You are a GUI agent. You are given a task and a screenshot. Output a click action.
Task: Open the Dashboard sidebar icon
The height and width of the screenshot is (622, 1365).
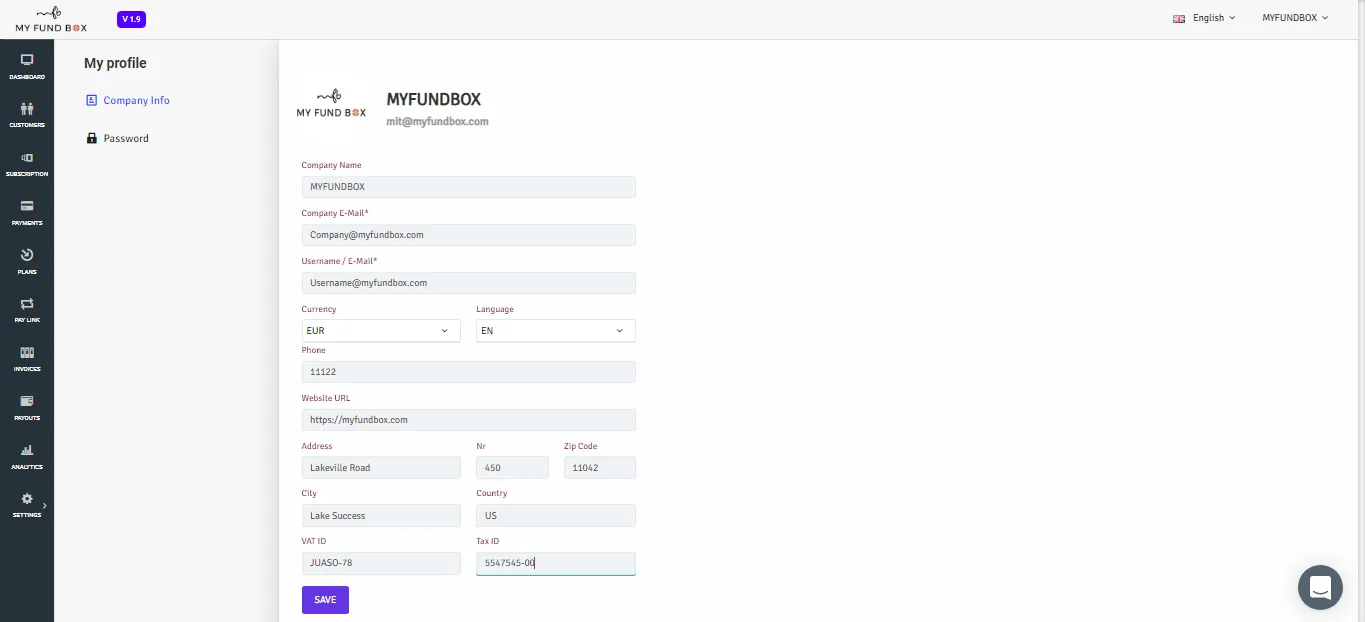click(x=27, y=66)
